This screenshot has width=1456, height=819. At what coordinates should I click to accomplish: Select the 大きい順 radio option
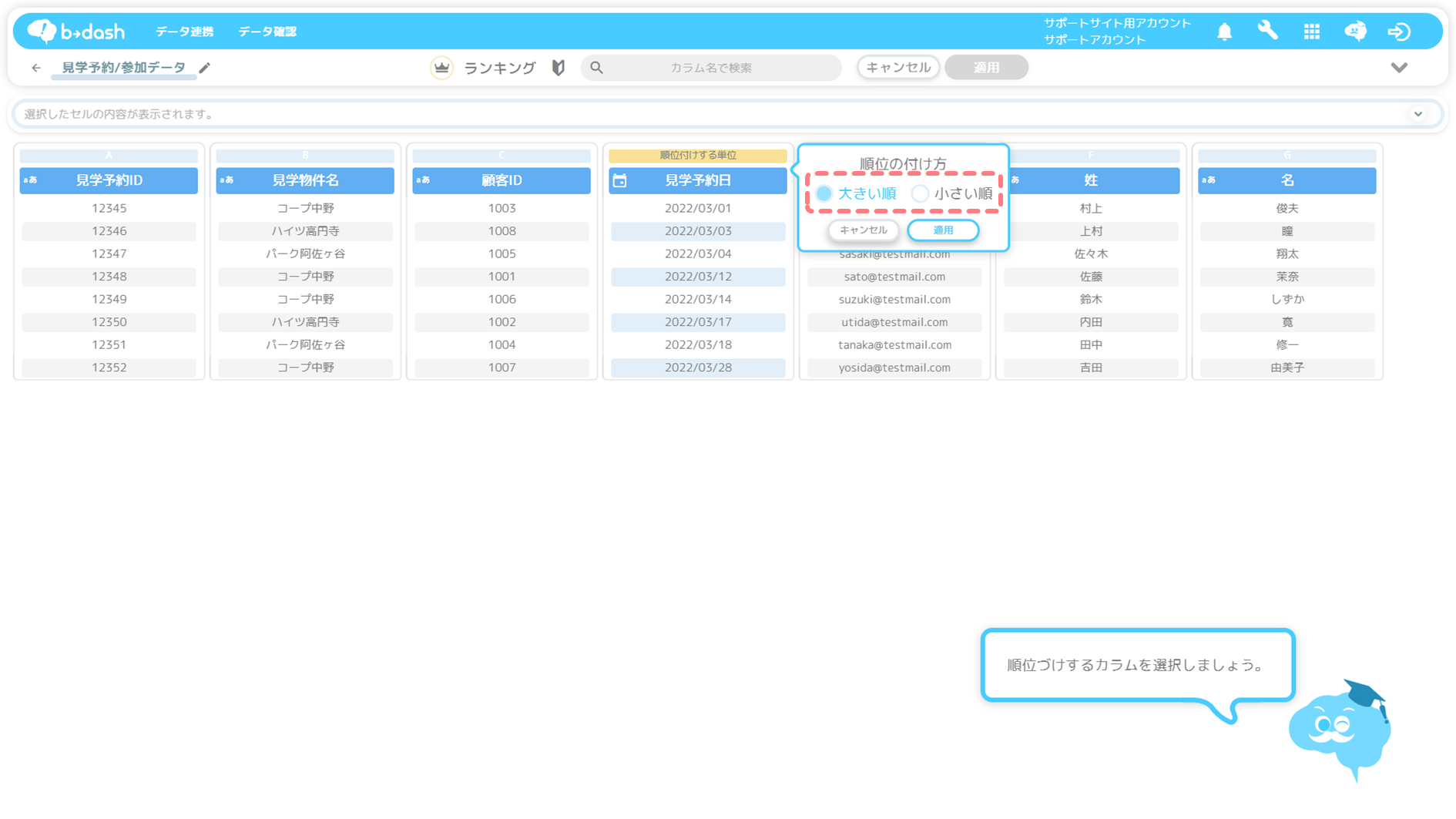(x=824, y=193)
